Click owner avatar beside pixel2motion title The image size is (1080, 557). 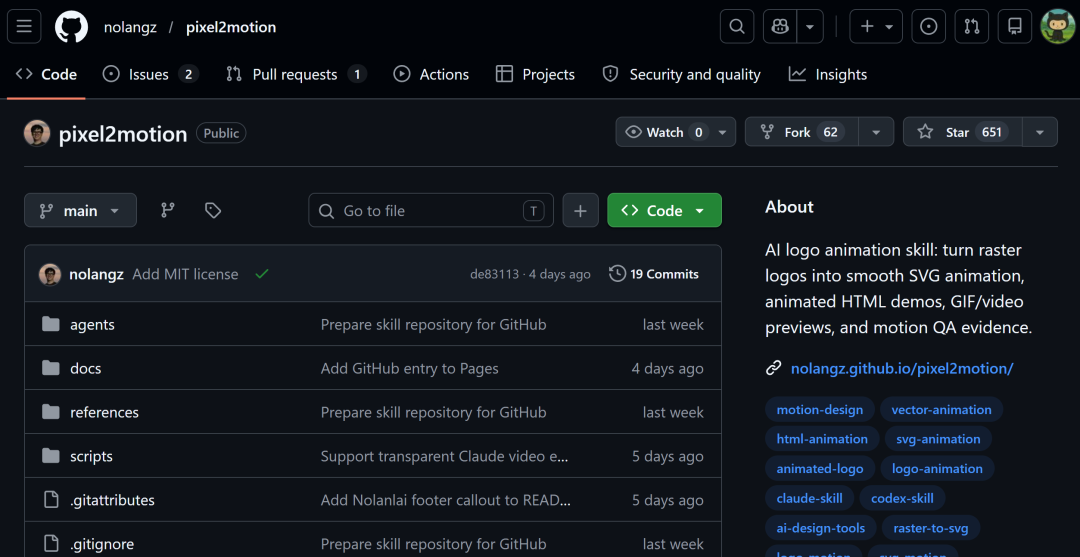tap(37, 133)
